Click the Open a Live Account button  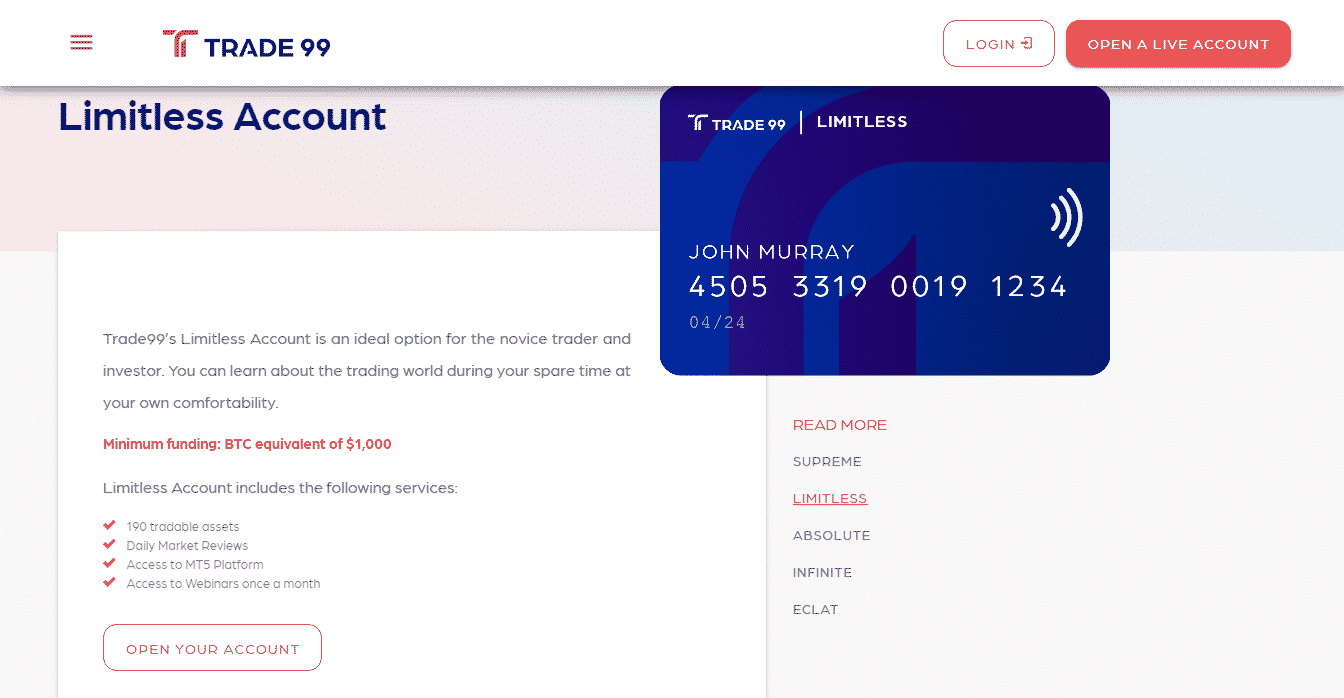[x=1178, y=44]
